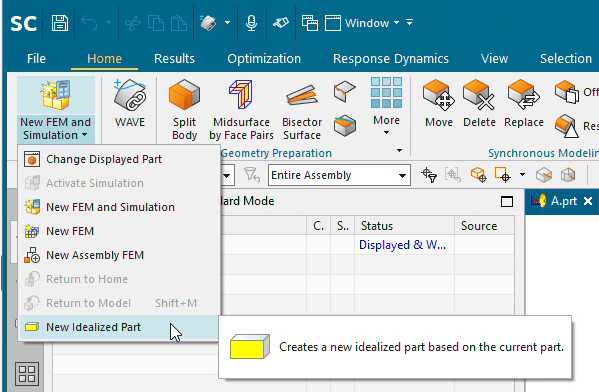599x392 pixels.
Task: Click the Paste clipboard icon
Action: tap(178, 23)
